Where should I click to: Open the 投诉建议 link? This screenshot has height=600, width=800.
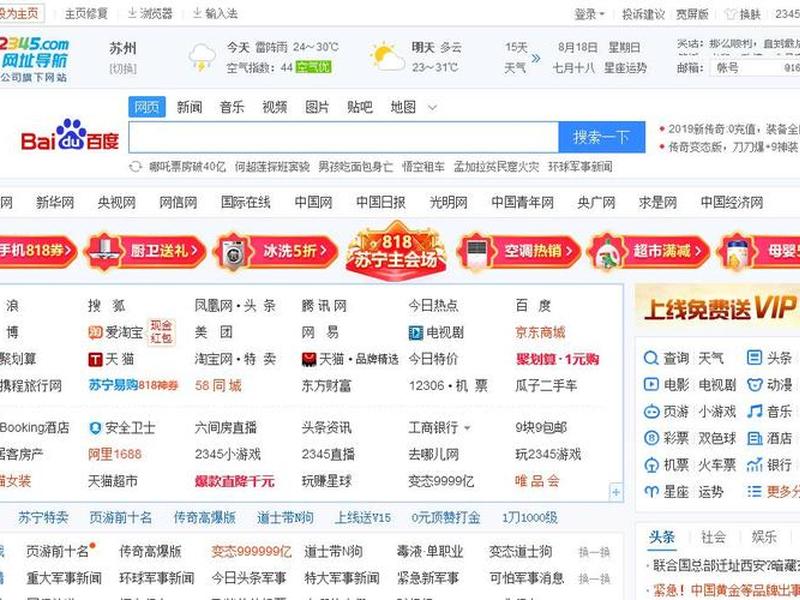[643, 14]
